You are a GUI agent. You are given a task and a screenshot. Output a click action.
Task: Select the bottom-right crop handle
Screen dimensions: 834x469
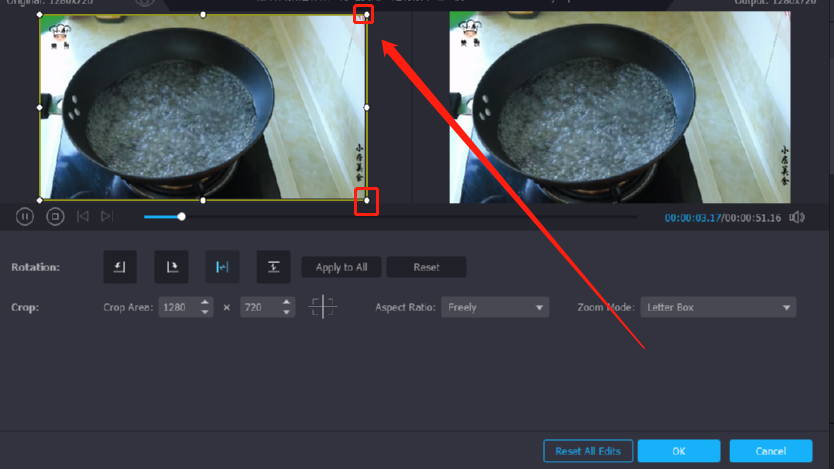coord(366,200)
